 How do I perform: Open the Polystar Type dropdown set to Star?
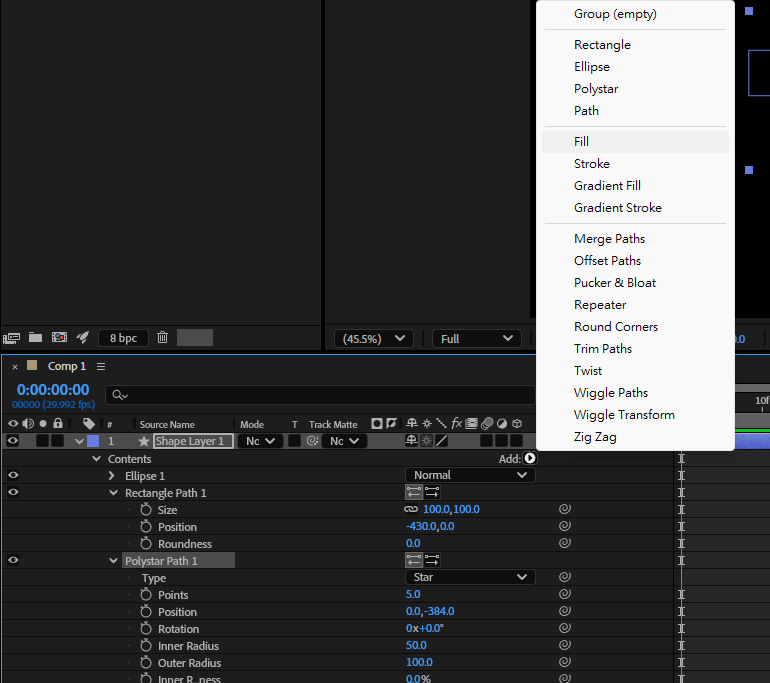[469, 577]
